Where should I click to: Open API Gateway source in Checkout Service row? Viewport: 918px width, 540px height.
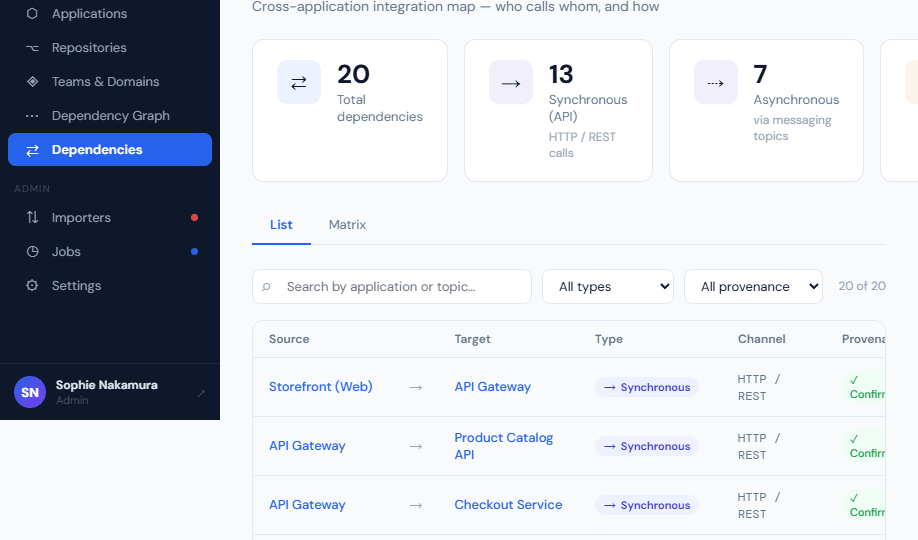[x=307, y=504]
